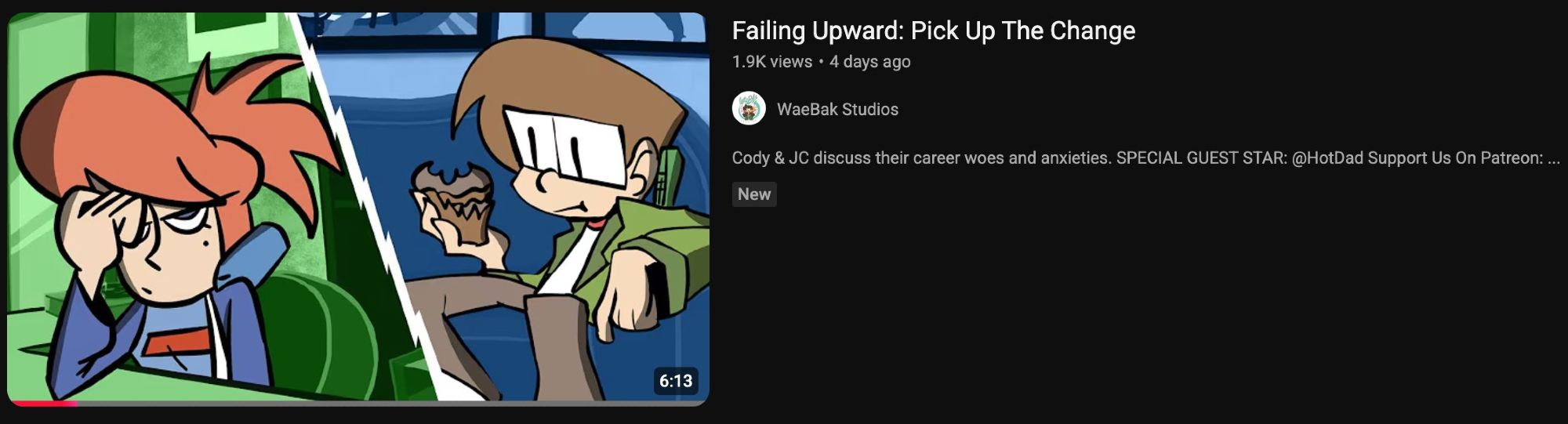Click the WaeBak Studios channel name
This screenshot has height=424, width=1568.
click(837, 109)
